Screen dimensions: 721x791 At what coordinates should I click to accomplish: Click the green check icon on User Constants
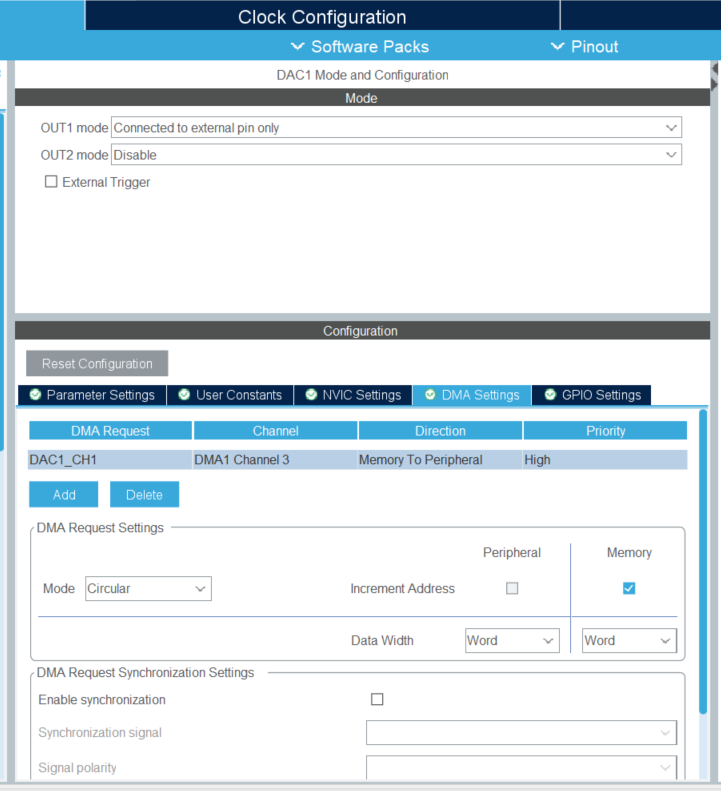click(184, 394)
